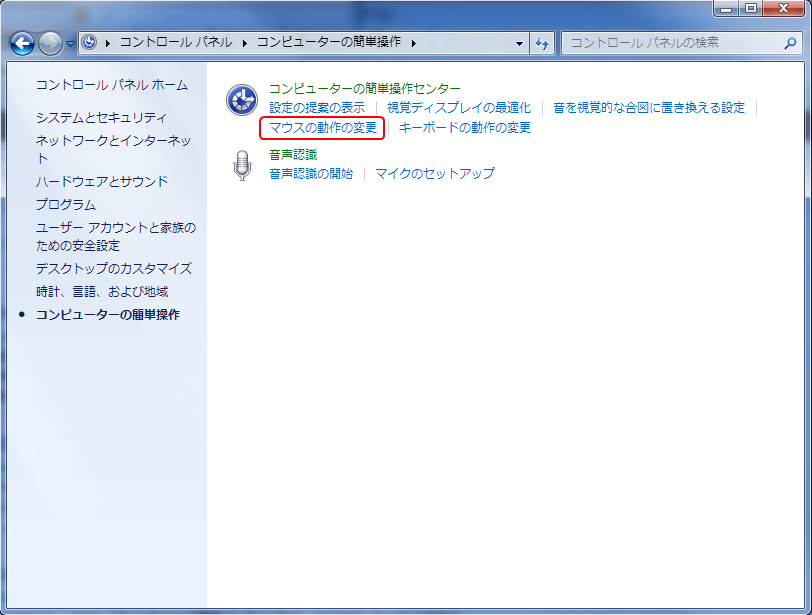This screenshot has height=615, width=812.
Task: Expand the chevron before コントロール パネル breadcrumb
Action: pos(108,43)
